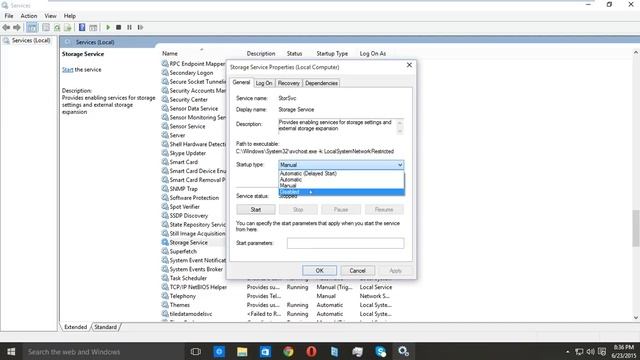The image size is (640, 360).
Task: Select the Storage Service row
Action: 189,242
